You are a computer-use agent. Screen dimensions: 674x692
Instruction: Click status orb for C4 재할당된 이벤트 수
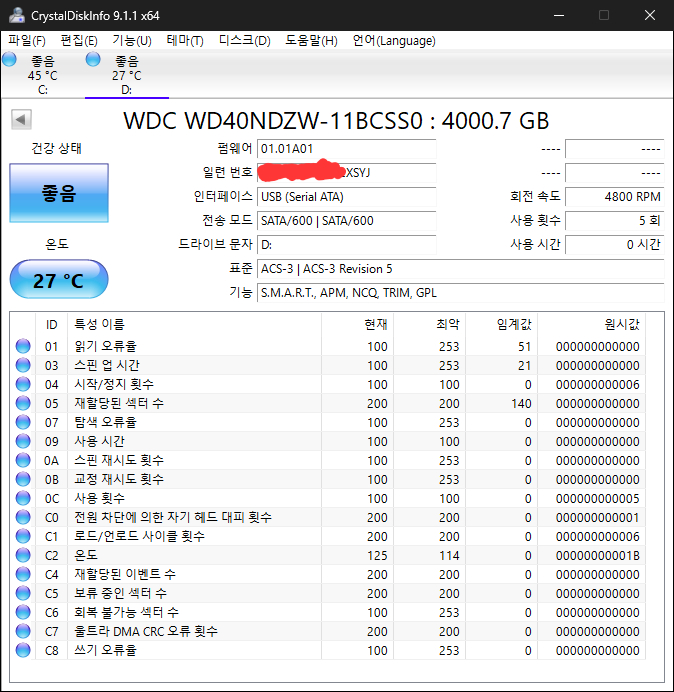(x=23, y=574)
